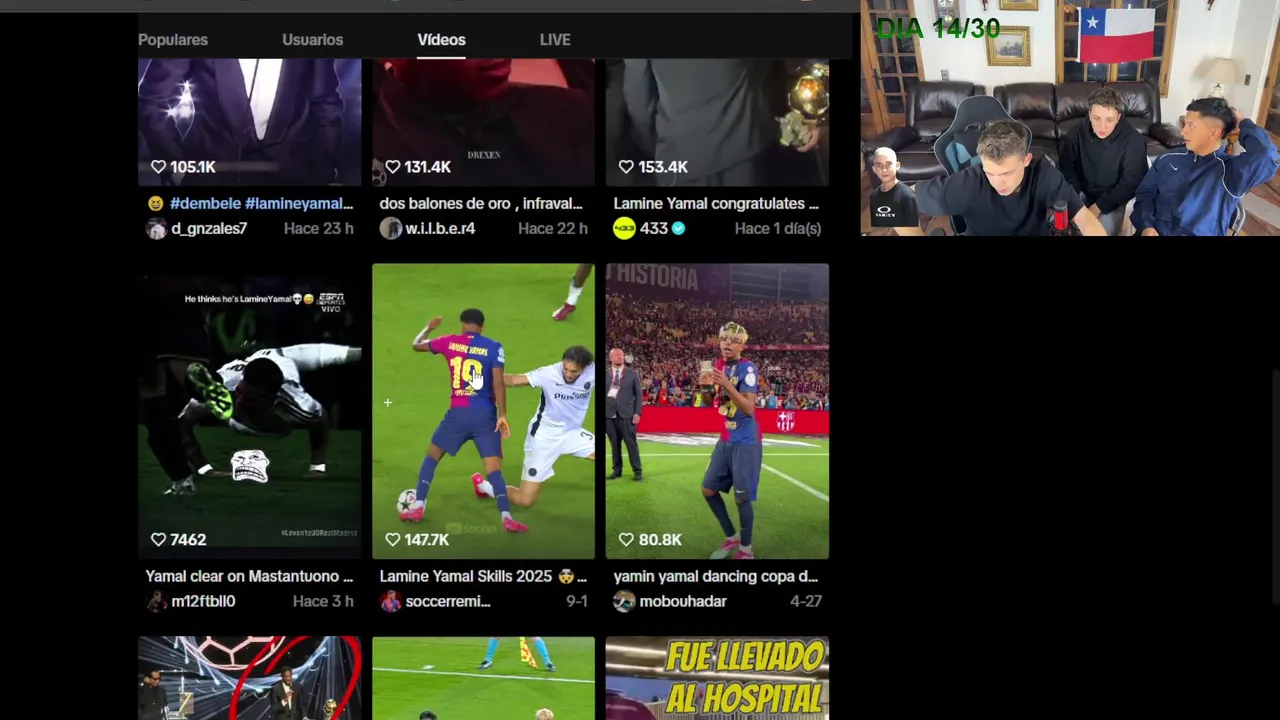The width and height of the screenshot is (1280, 720).
Task: Open w.i.l.b.e.r4 username link
Action: 440,228
